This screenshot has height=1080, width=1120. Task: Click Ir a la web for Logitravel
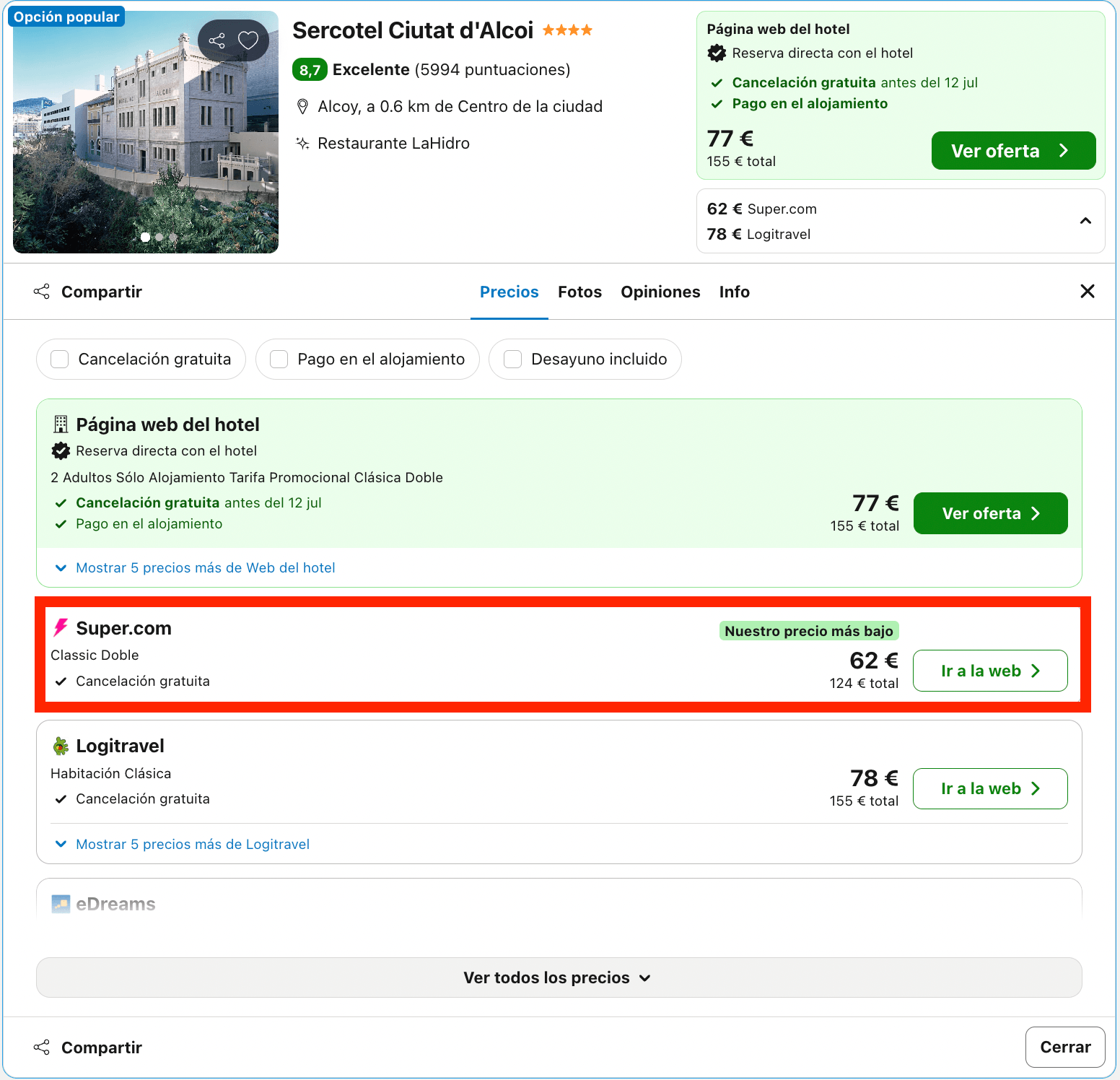click(x=990, y=788)
